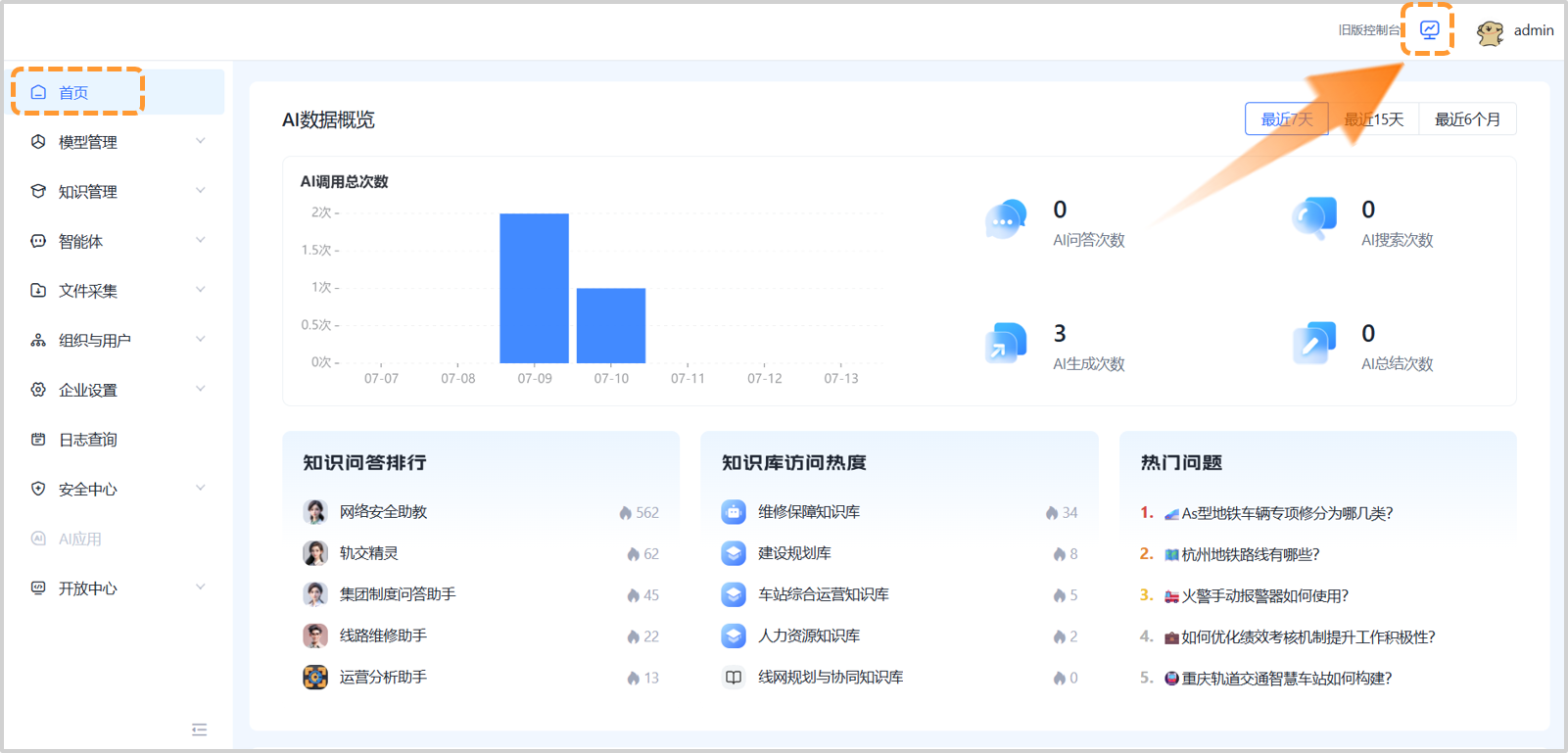Click the 建设规划库 layers icon
The image size is (1568, 753).
[734, 553]
